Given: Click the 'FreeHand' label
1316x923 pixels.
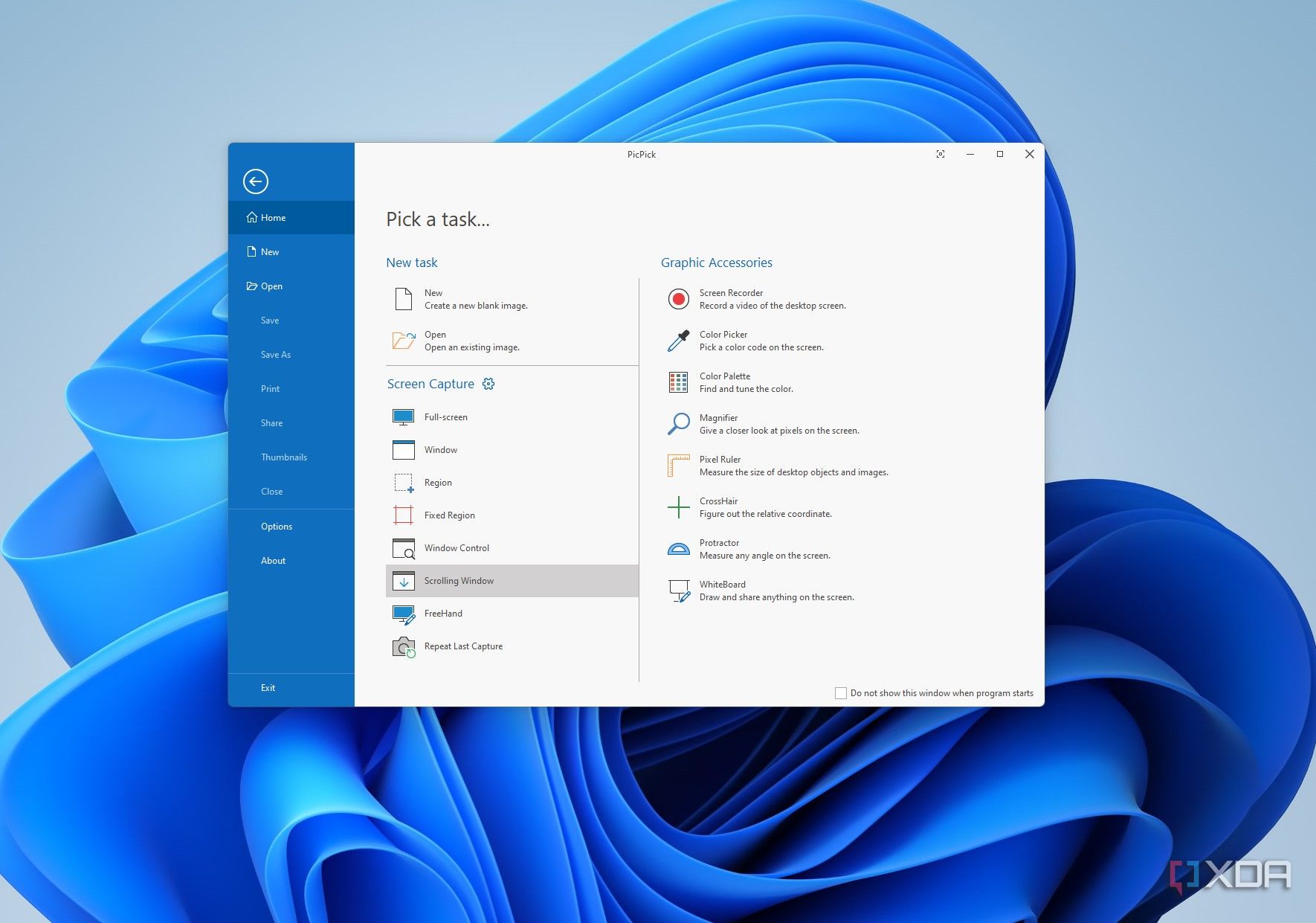Looking at the screenshot, I should click(443, 614).
